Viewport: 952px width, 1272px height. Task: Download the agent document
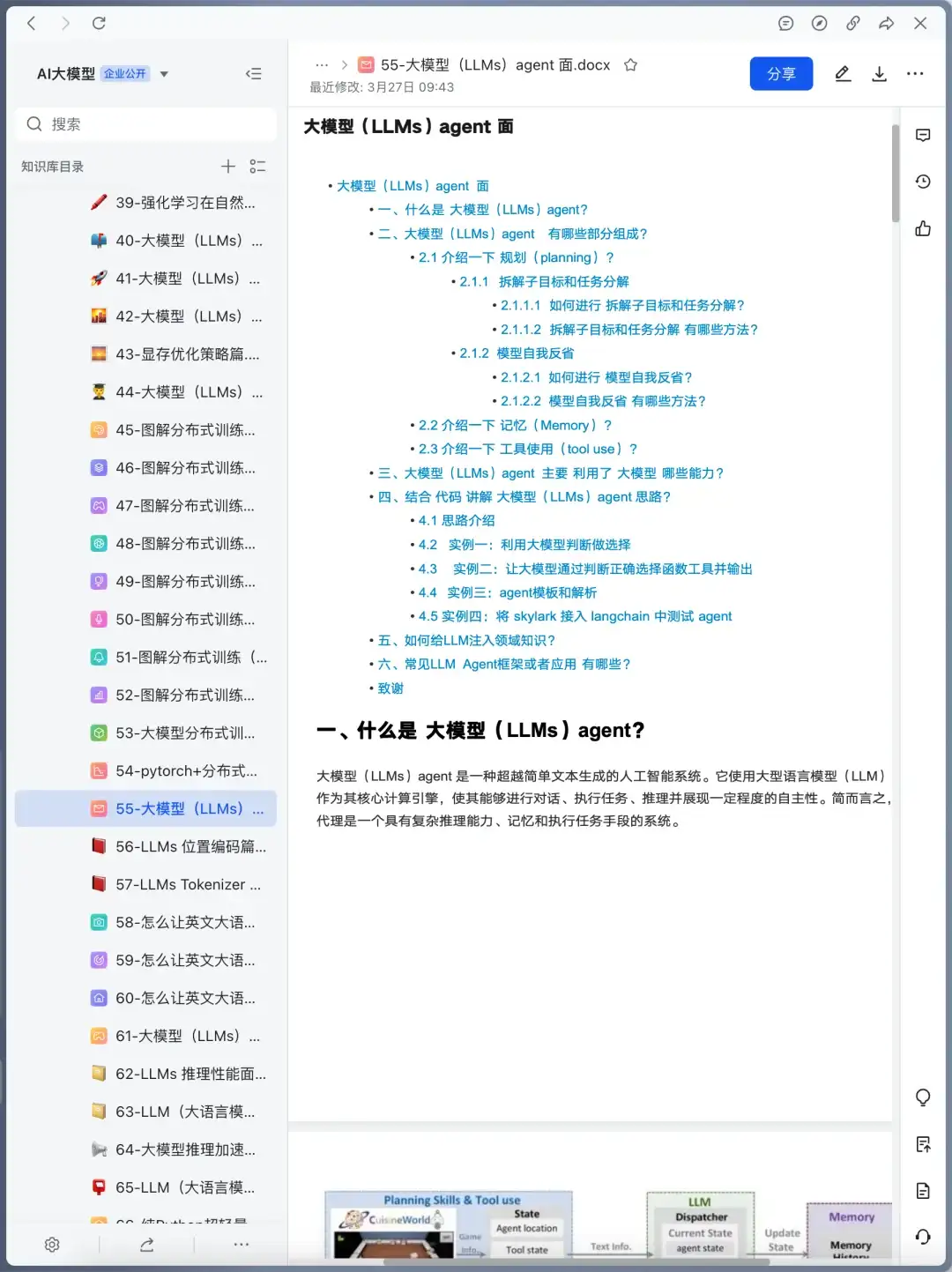(x=879, y=74)
